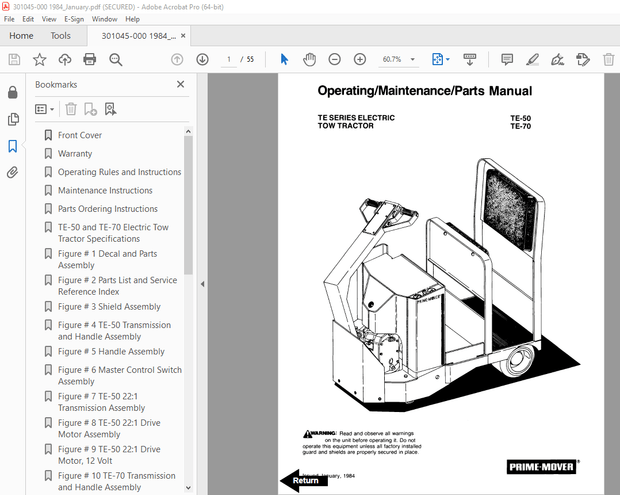
Task: Activate the Hand pan tool
Action: click(x=309, y=60)
